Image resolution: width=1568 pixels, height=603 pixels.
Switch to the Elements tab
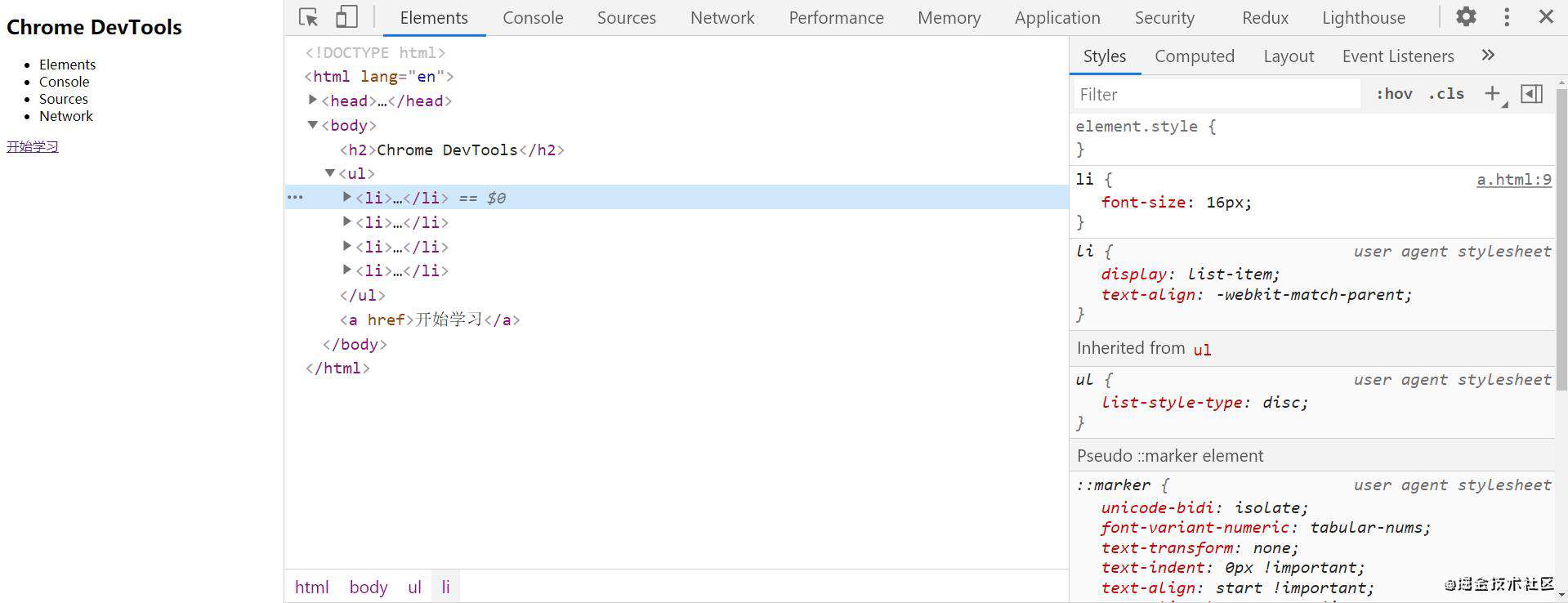pyautogui.click(x=434, y=17)
